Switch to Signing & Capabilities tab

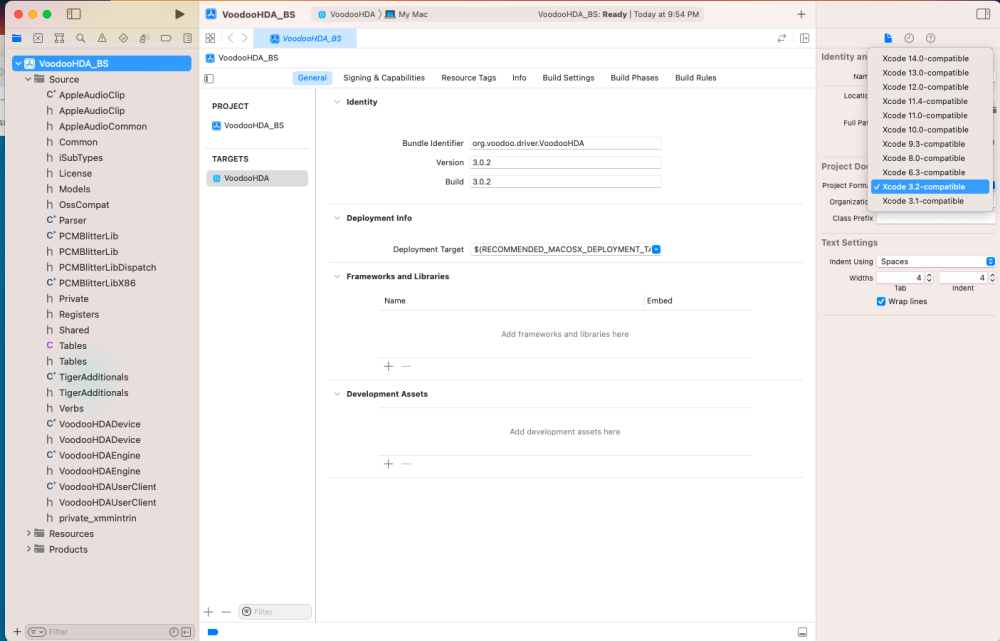384,78
